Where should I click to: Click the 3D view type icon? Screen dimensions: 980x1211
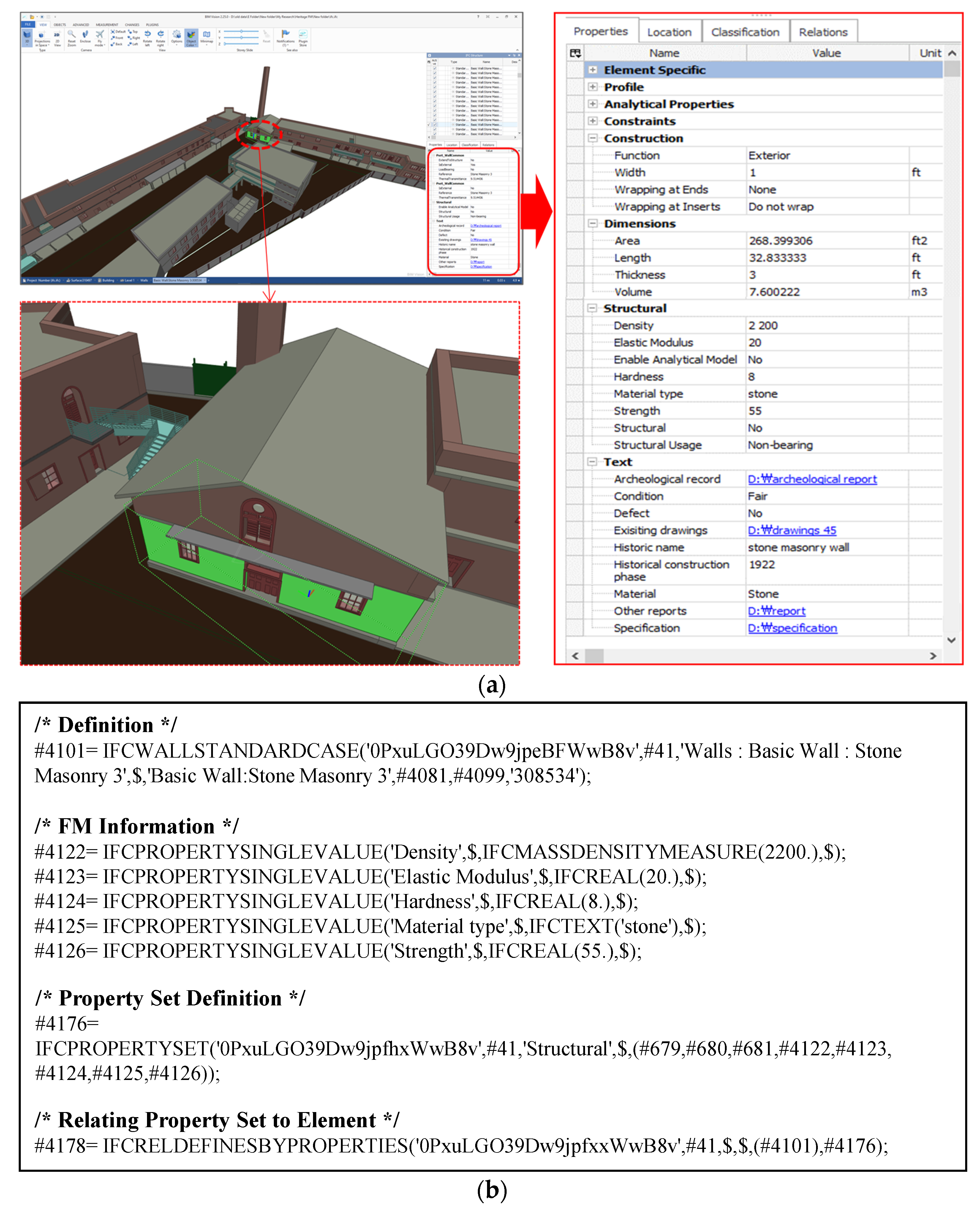pyautogui.click(x=27, y=34)
